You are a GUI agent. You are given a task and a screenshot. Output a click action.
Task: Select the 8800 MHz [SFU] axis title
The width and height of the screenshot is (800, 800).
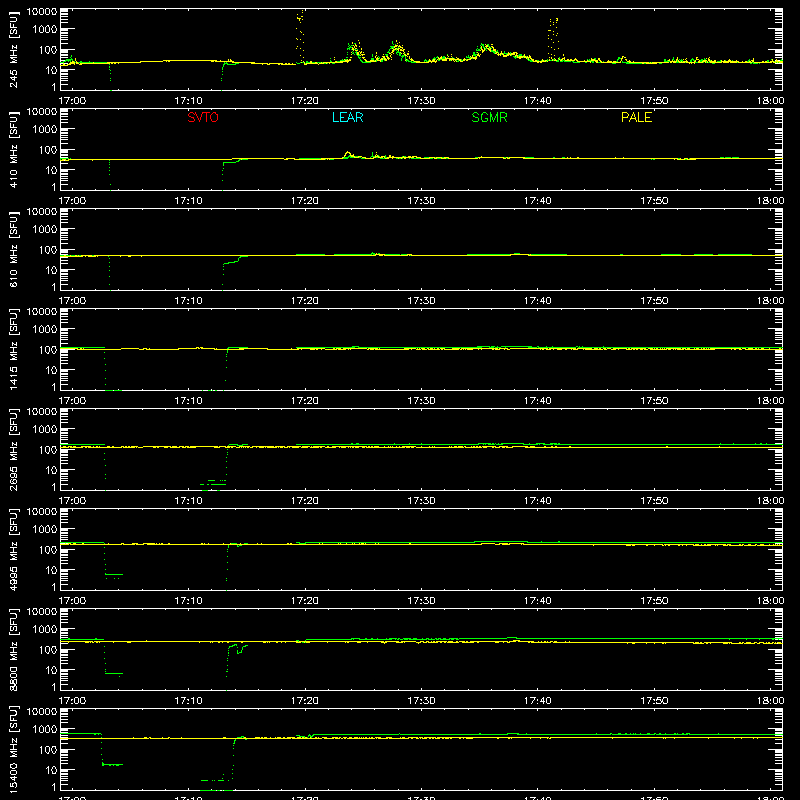(14, 649)
